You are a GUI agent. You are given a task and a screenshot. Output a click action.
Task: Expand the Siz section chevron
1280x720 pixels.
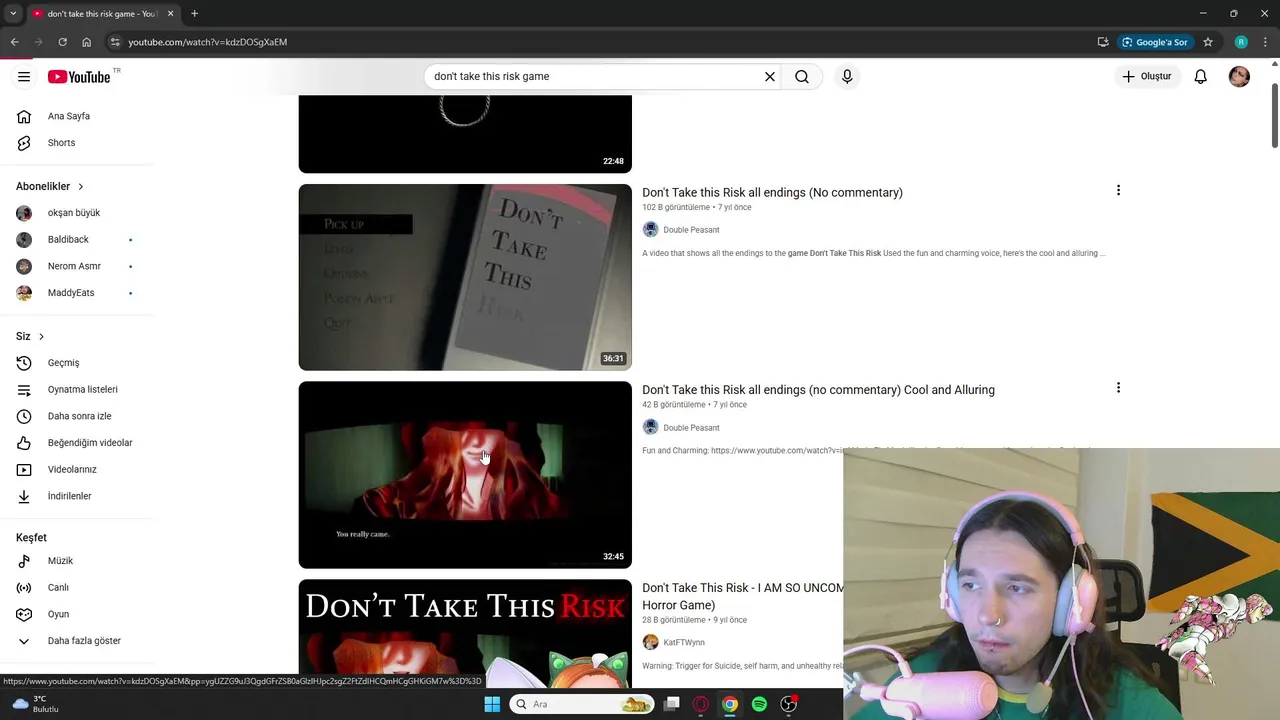click(x=41, y=336)
